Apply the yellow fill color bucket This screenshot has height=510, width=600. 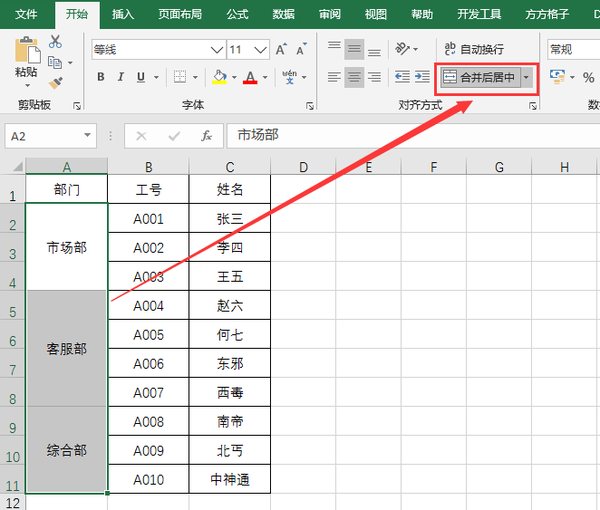[220, 77]
